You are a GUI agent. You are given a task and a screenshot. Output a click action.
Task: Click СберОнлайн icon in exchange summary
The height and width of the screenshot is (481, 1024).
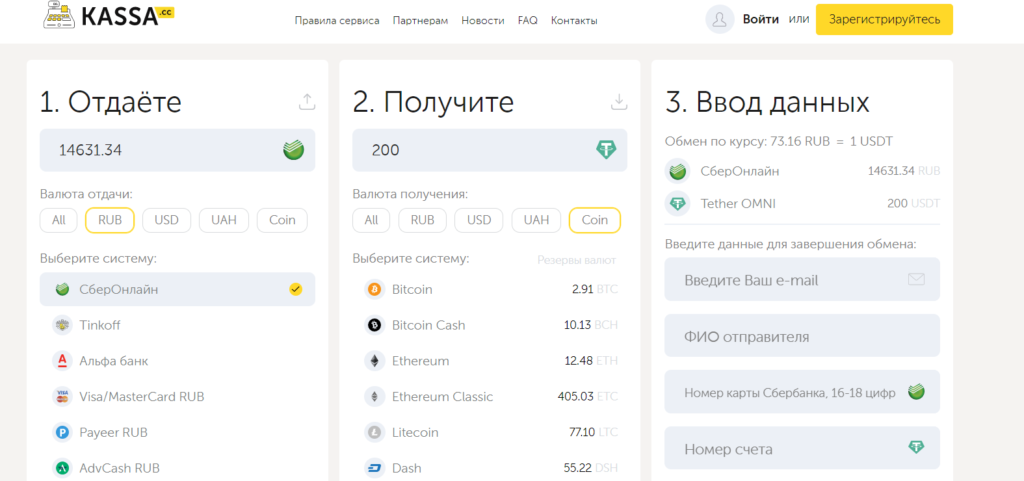pos(677,171)
